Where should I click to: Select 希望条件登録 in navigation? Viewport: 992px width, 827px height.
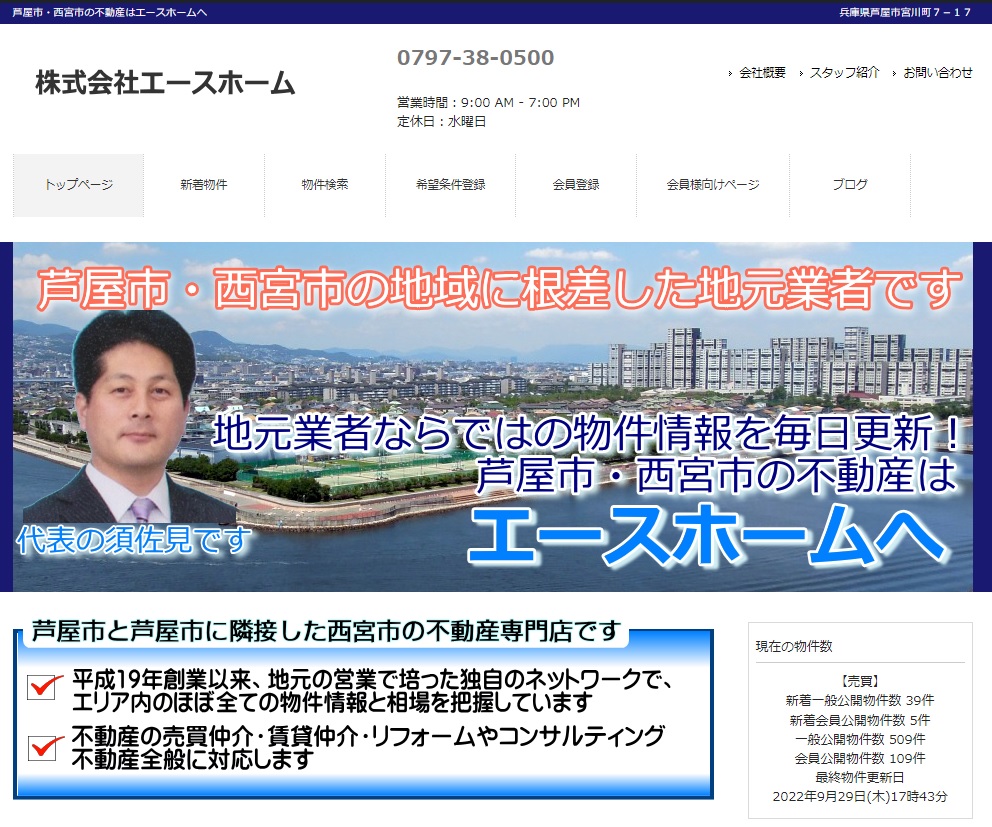point(450,185)
